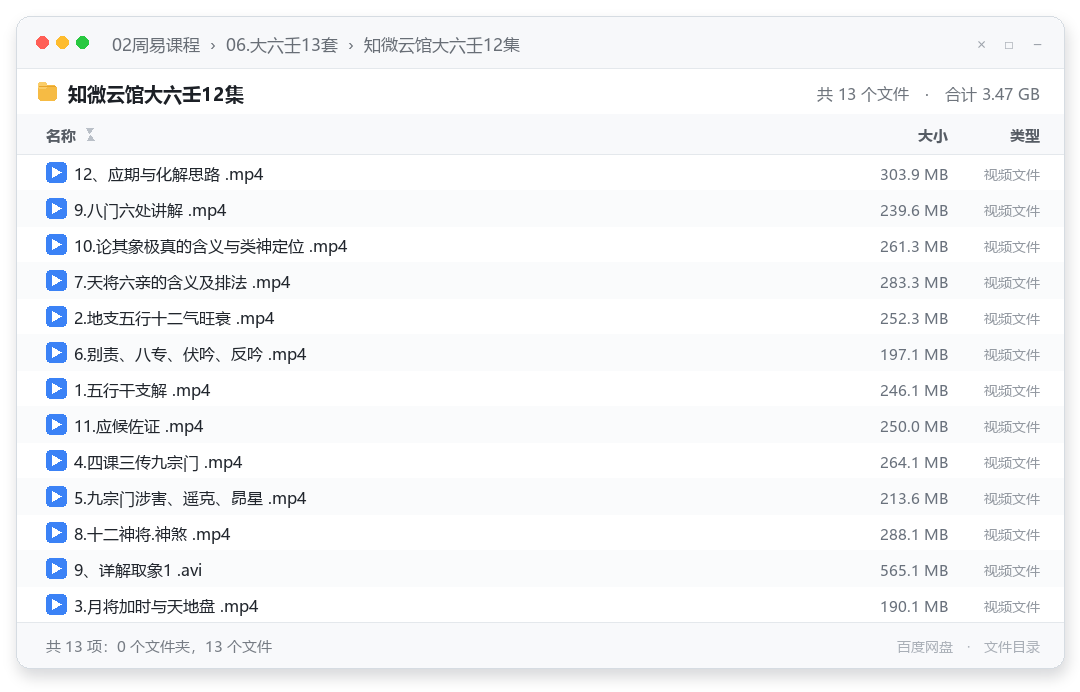Select the video icon for 4.四课三传九宗门.mp4
Image resolution: width=1080 pixels, height=692 pixels.
tap(56, 461)
